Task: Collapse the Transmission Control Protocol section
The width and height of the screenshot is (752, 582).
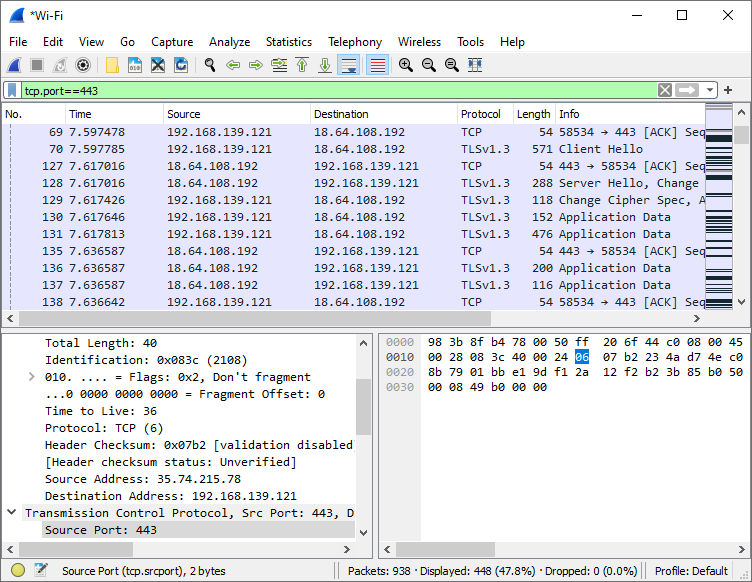Action: tap(11, 513)
